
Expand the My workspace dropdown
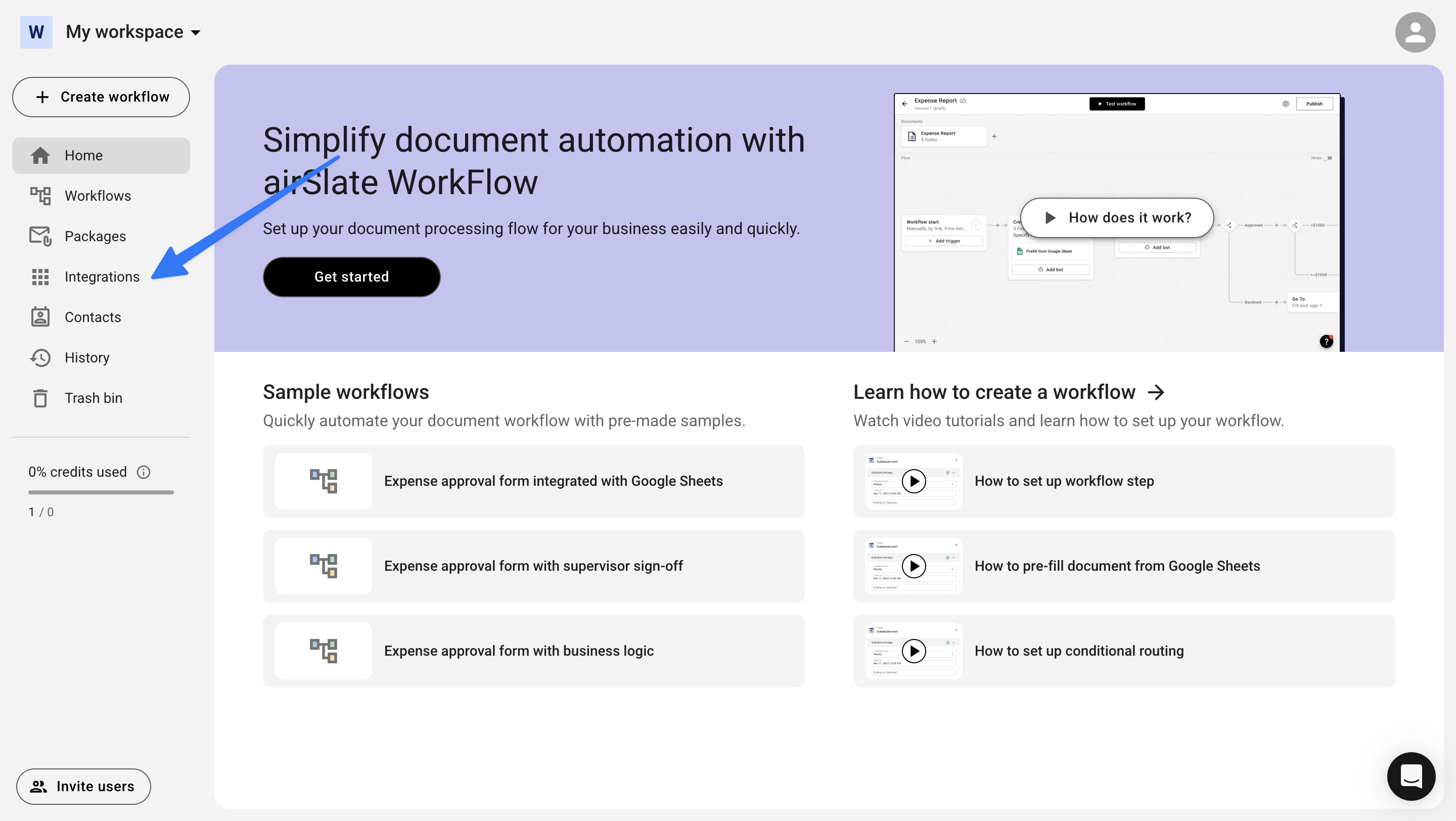[x=133, y=32]
